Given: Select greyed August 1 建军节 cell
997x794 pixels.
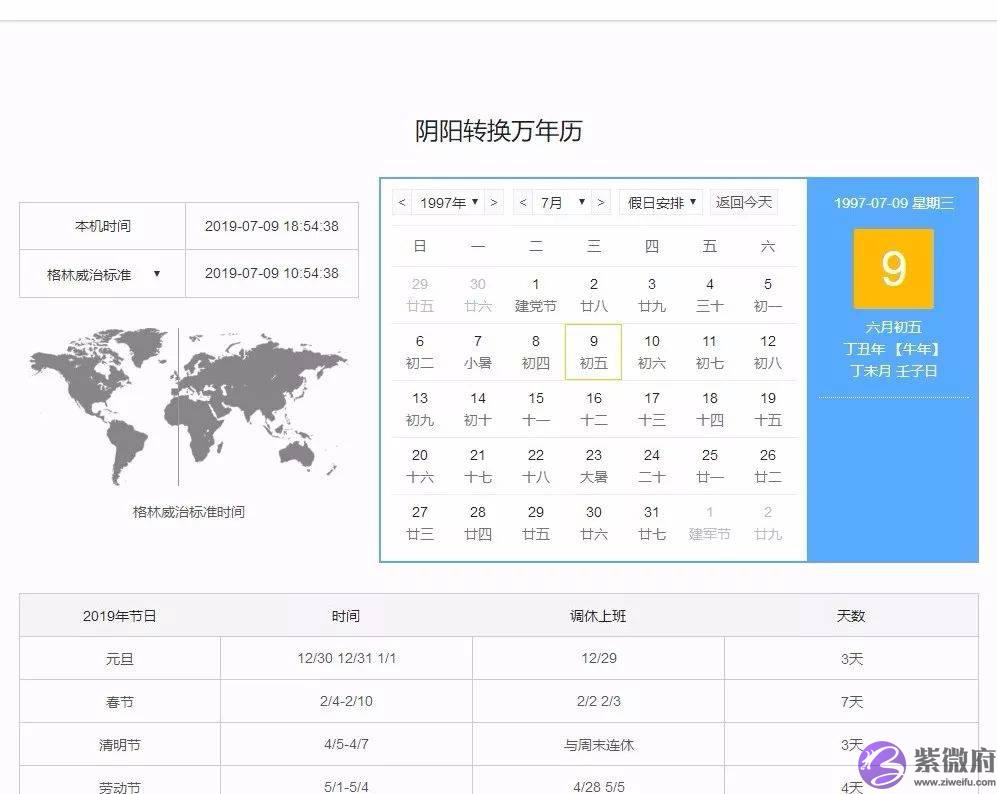Looking at the screenshot, I should point(710,523).
